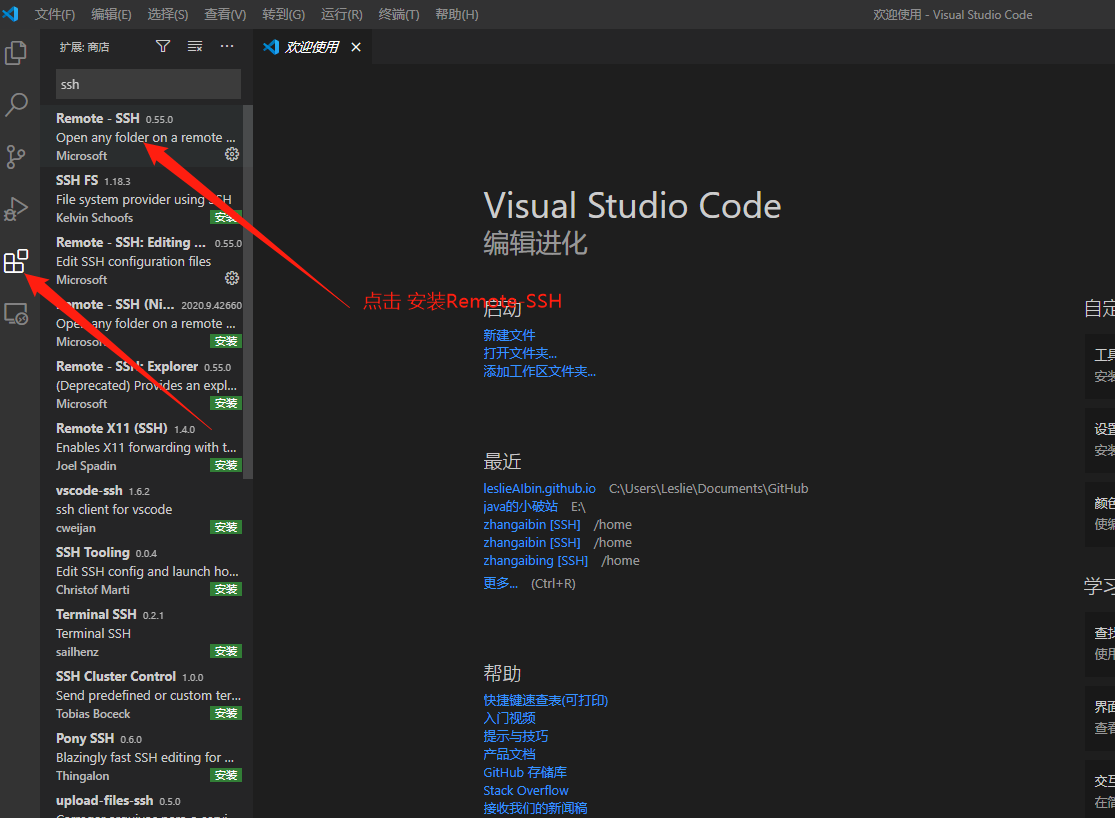The height and width of the screenshot is (818, 1115).
Task: Select the Remote - SSH extension entry
Action: click(x=142, y=136)
